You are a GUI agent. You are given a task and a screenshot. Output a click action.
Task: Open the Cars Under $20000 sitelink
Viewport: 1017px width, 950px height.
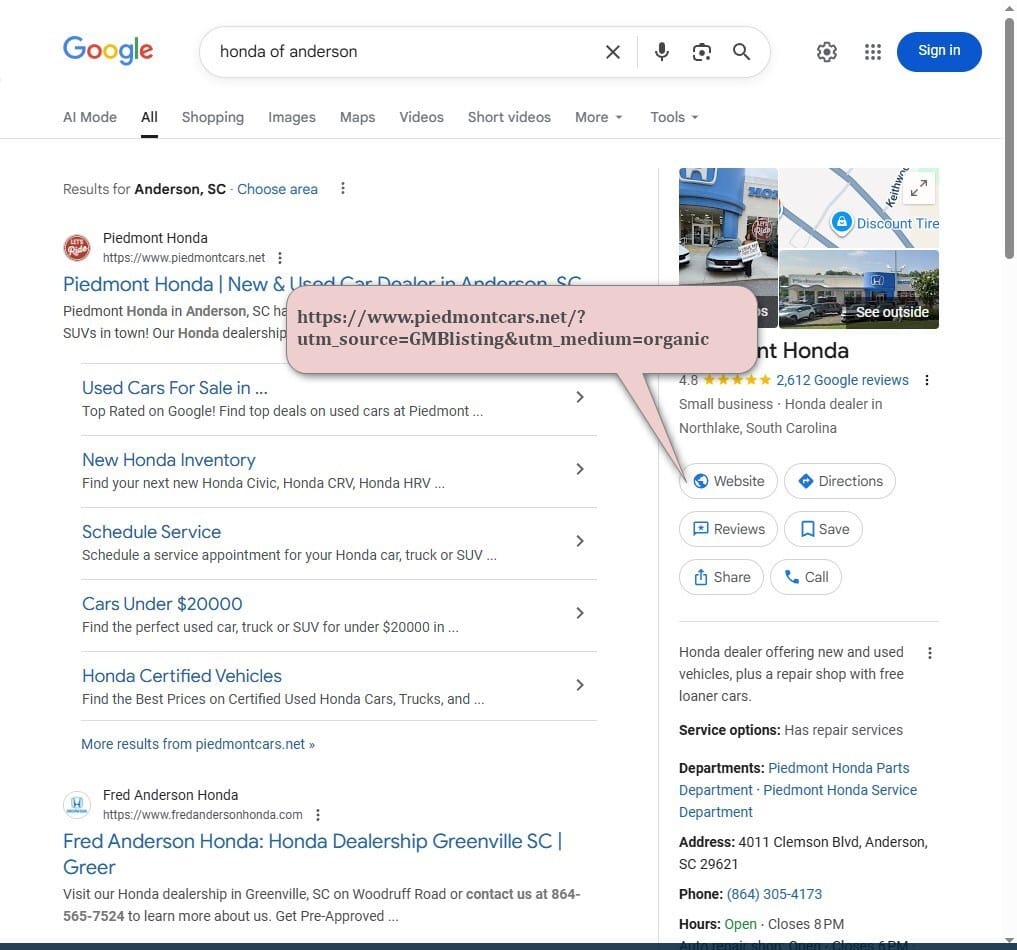coord(162,604)
